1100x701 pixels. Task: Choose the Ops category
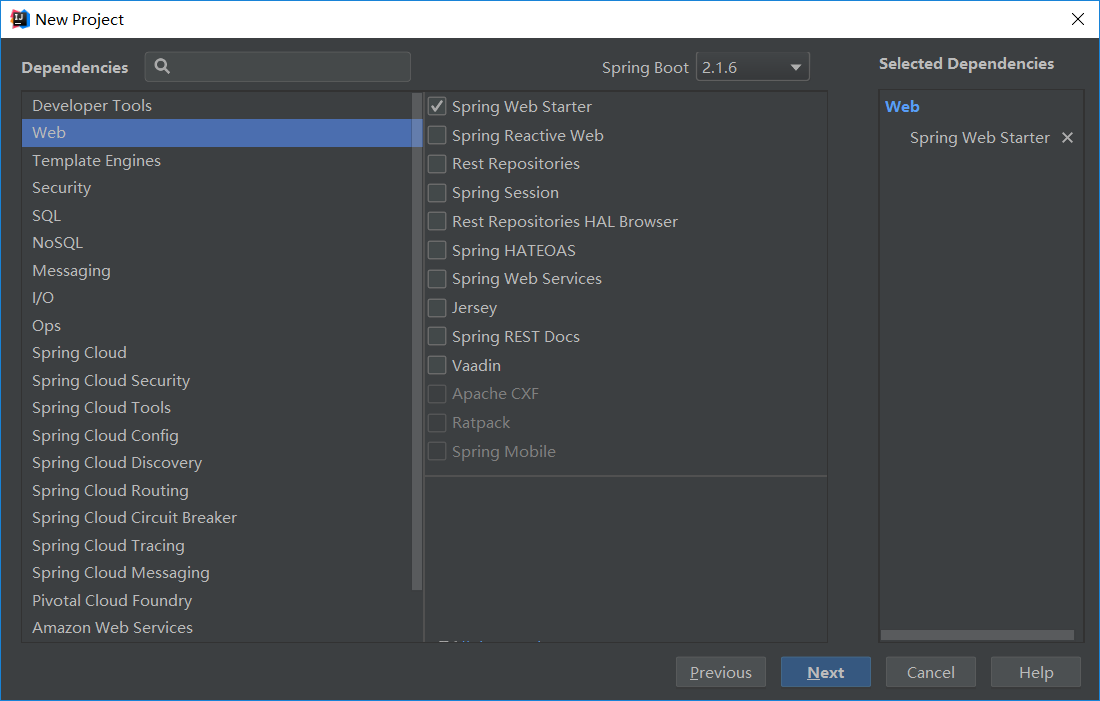pos(217,326)
